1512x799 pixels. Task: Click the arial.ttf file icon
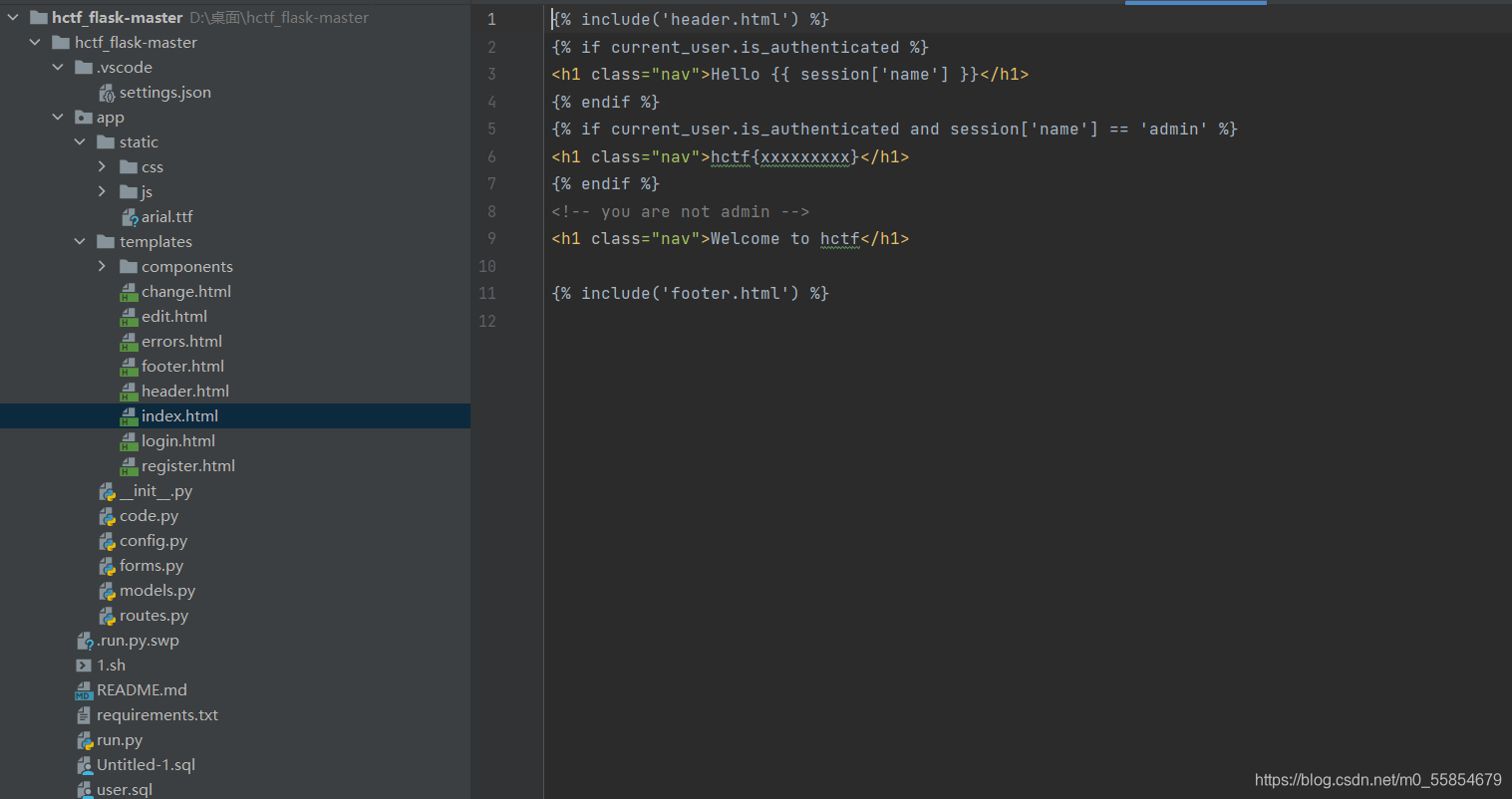[x=129, y=217]
